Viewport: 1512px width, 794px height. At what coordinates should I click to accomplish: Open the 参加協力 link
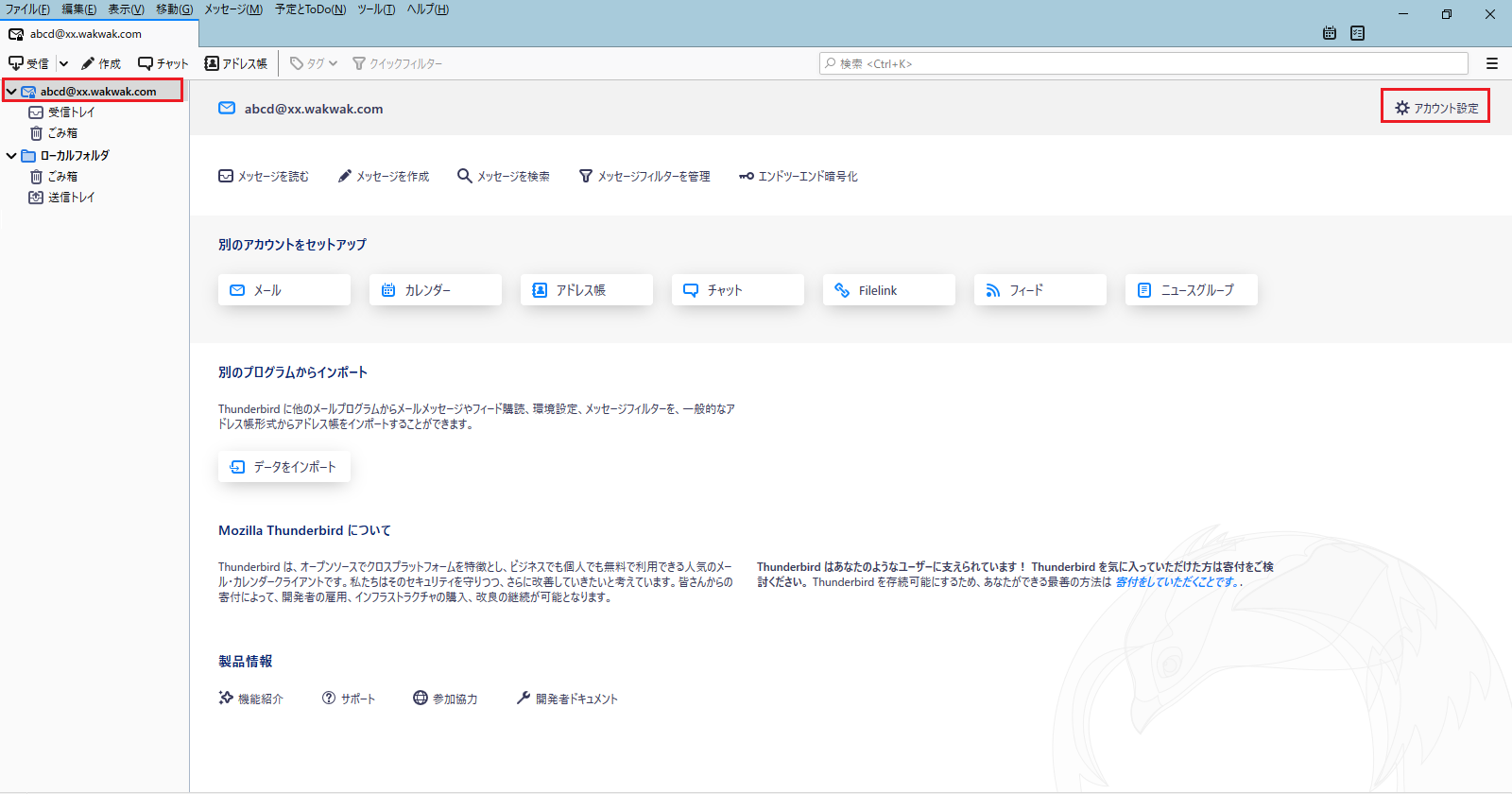445,699
